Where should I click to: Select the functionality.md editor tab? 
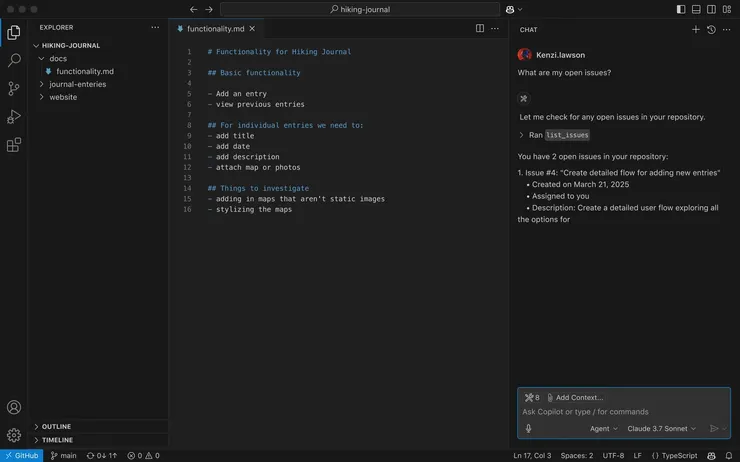pos(214,29)
